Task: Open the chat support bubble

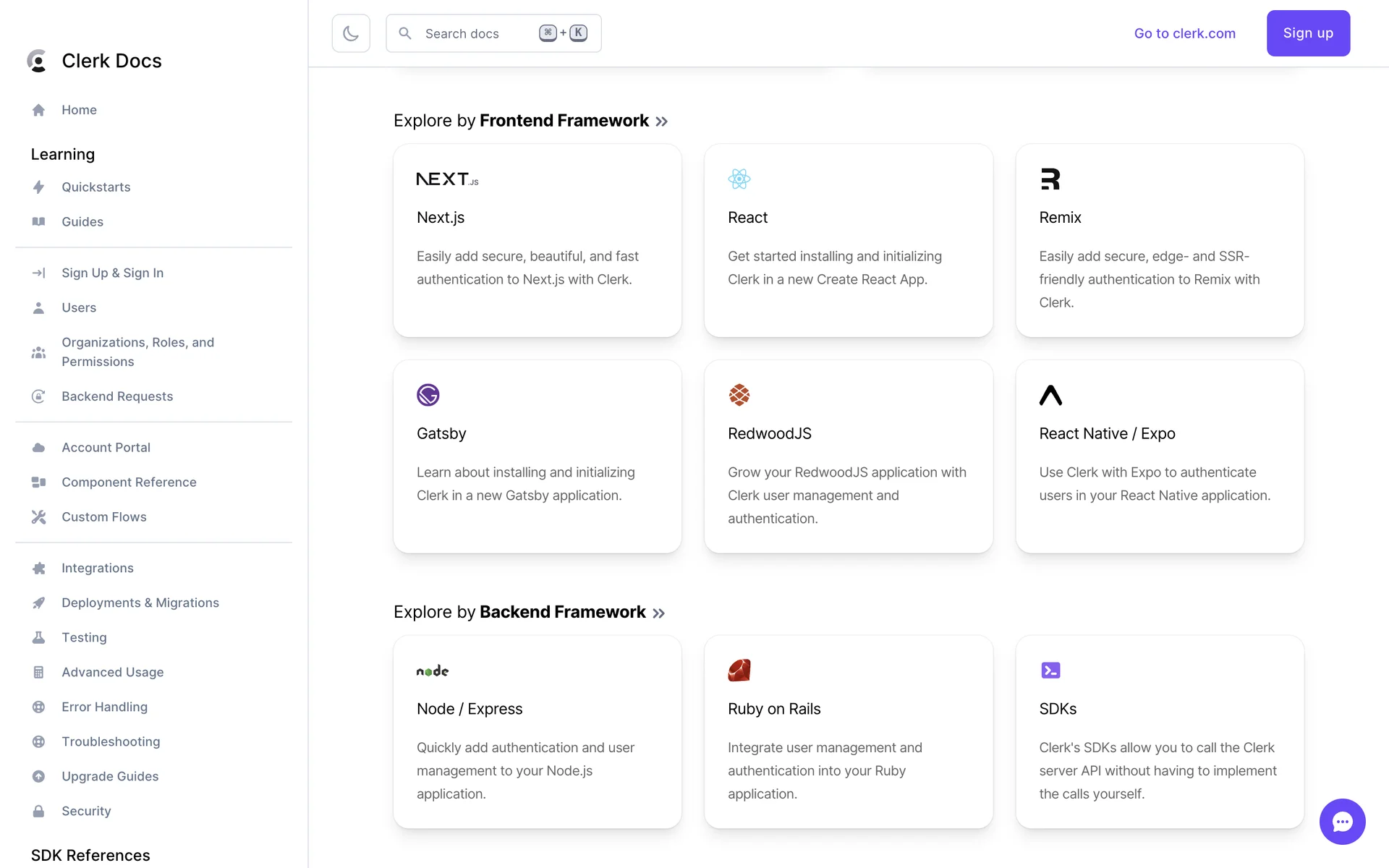Action: (x=1342, y=821)
